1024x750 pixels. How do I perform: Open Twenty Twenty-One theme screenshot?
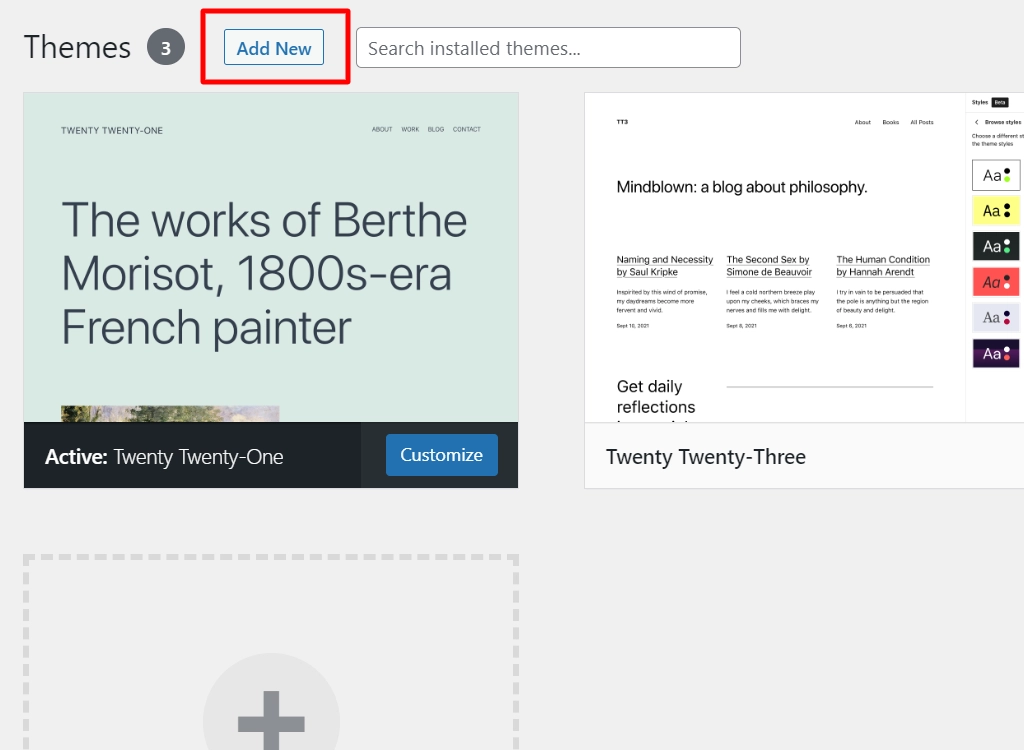(271, 257)
